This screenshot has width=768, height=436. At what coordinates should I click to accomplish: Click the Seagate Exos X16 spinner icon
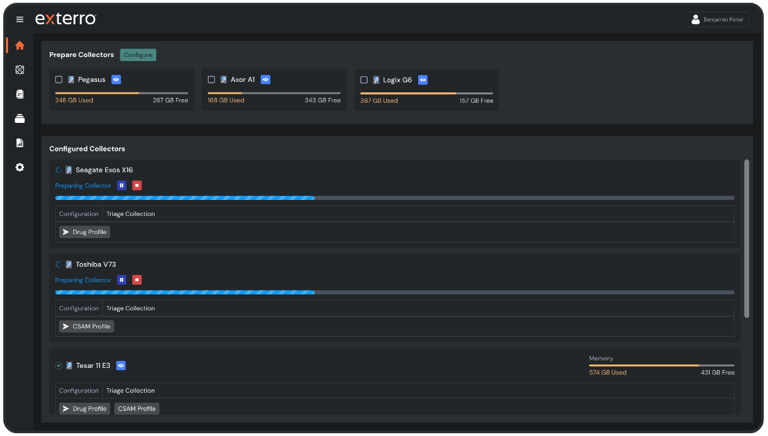58,170
